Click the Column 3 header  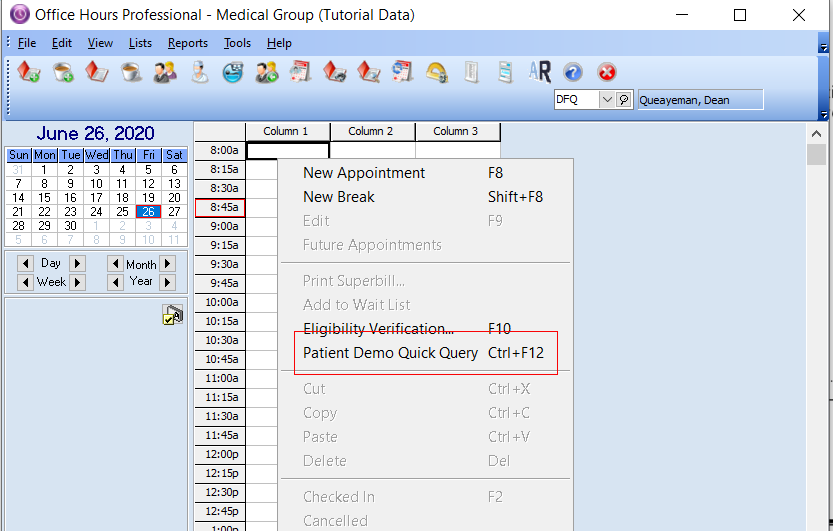pos(457,132)
